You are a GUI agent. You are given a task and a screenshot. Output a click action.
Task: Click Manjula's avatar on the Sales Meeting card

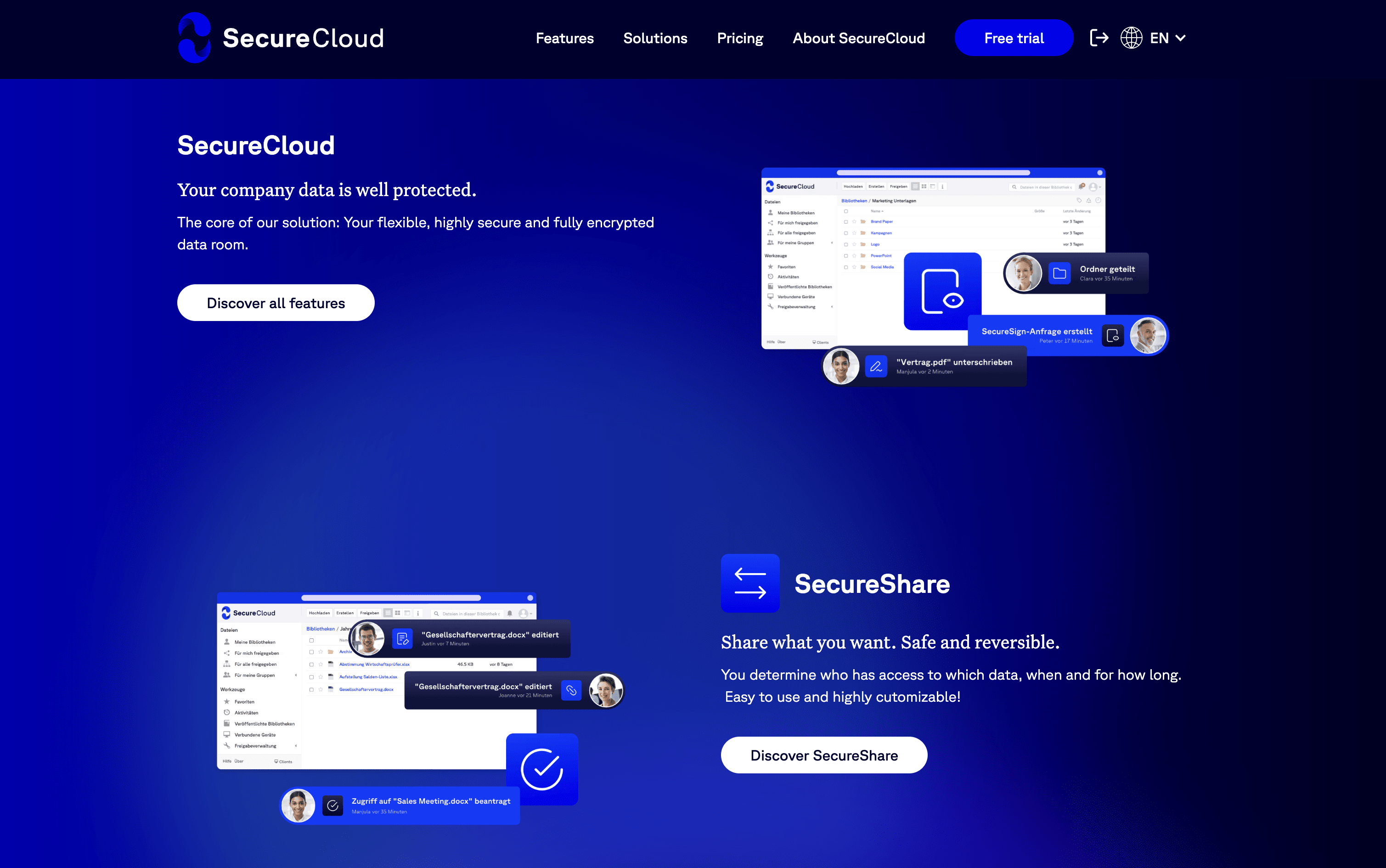tap(298, 806)
